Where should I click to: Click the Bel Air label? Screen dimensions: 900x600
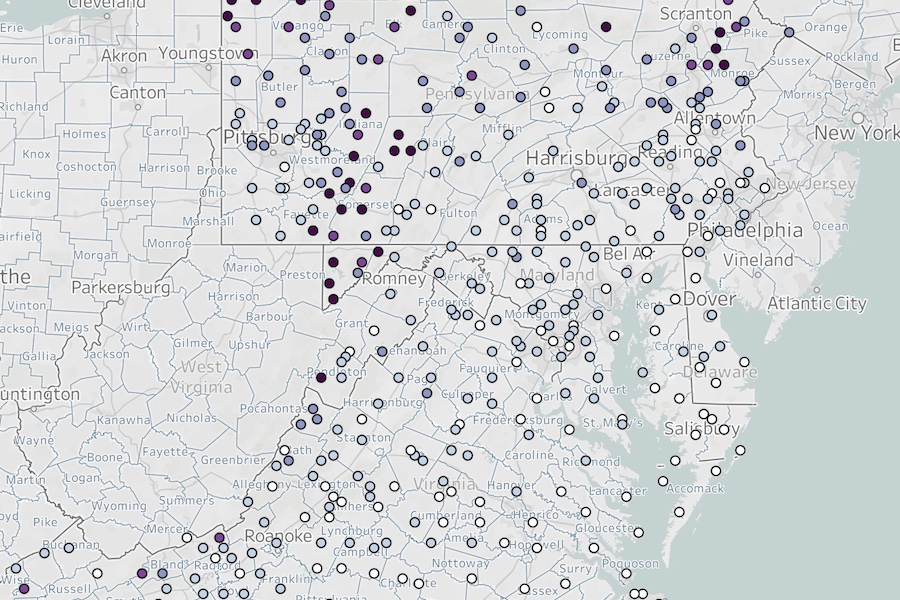[x=629, y=254]
